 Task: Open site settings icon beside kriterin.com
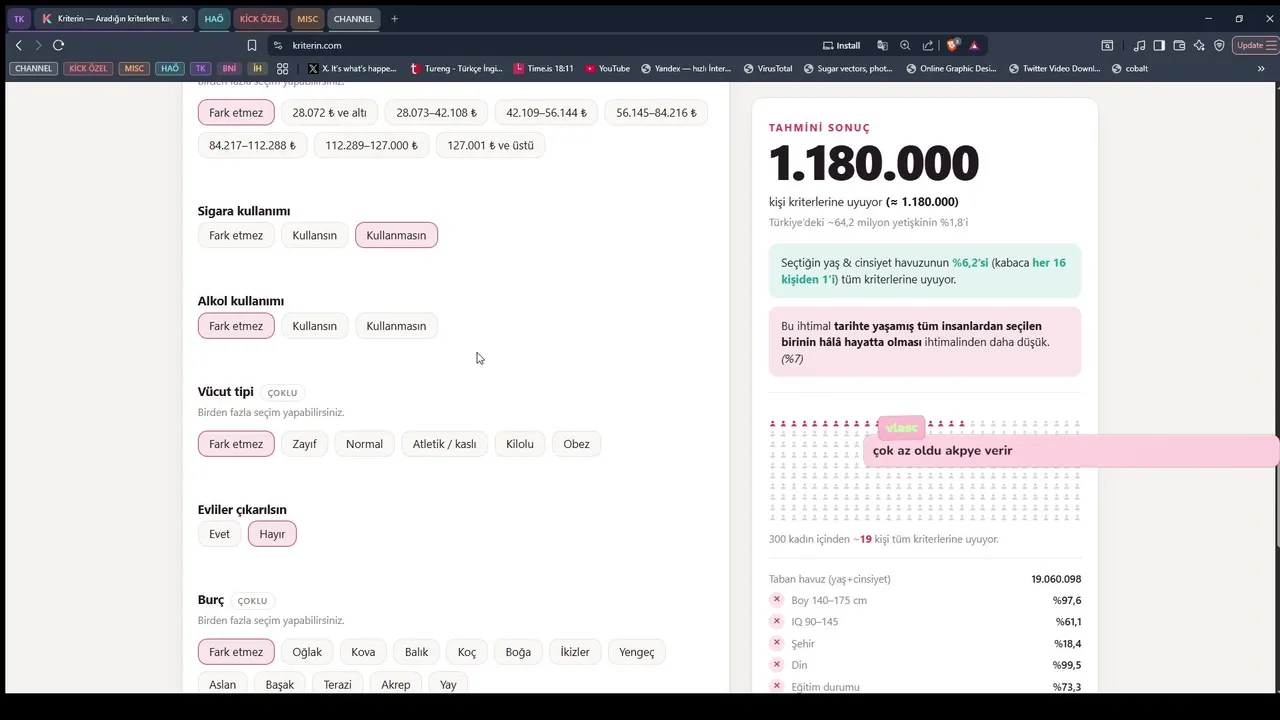click(278, 45)
